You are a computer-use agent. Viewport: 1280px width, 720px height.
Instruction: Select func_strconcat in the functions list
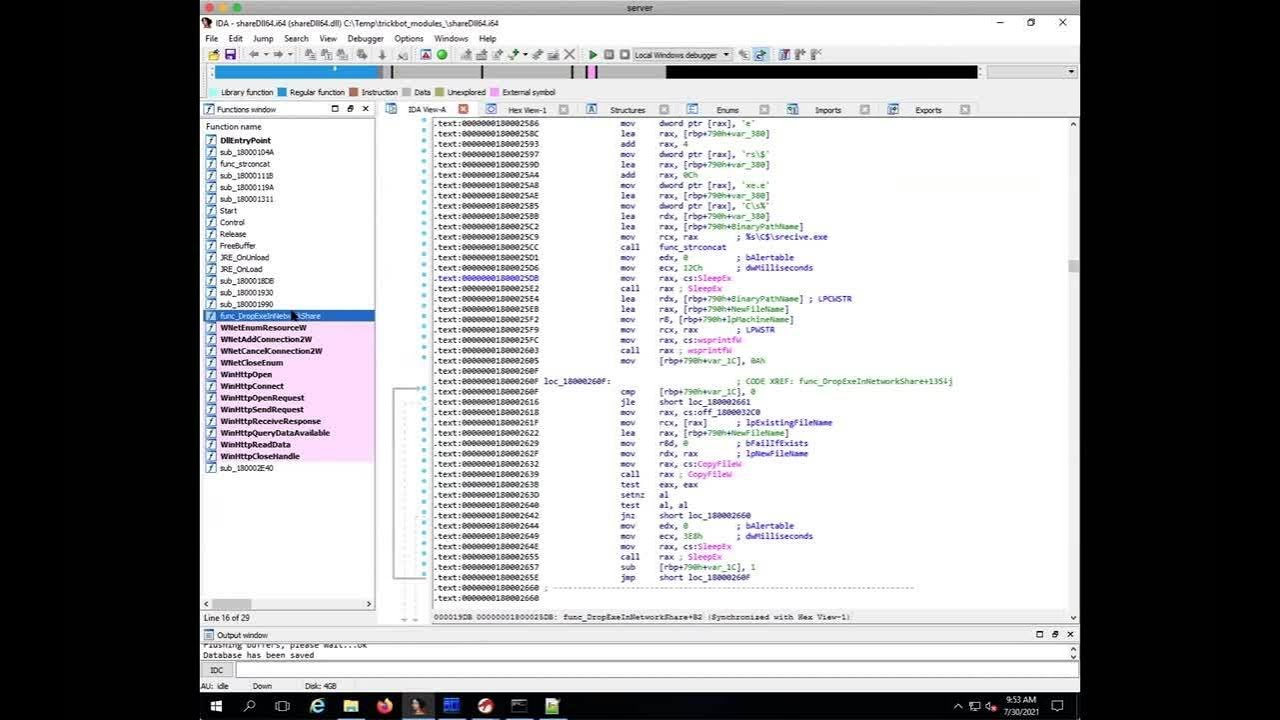coord(245,164)
